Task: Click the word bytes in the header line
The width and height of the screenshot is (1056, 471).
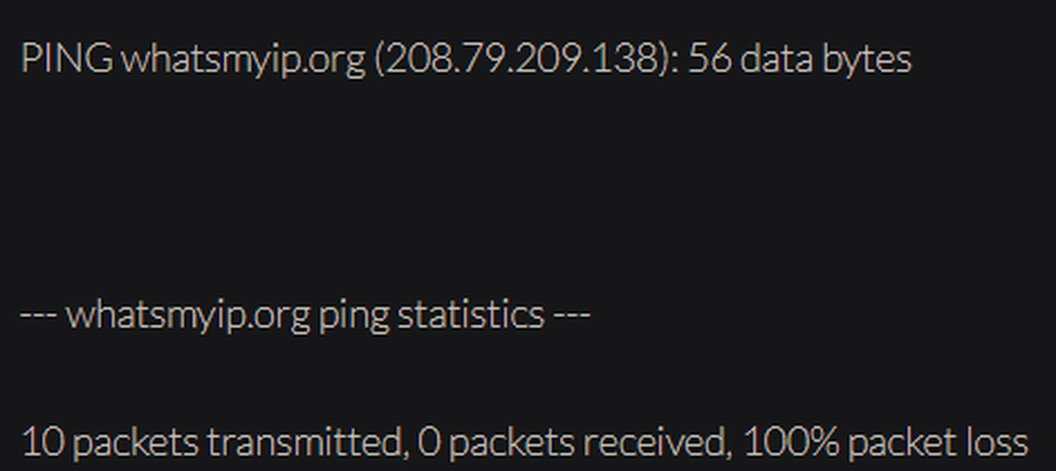Action: (x=867, y=60)
